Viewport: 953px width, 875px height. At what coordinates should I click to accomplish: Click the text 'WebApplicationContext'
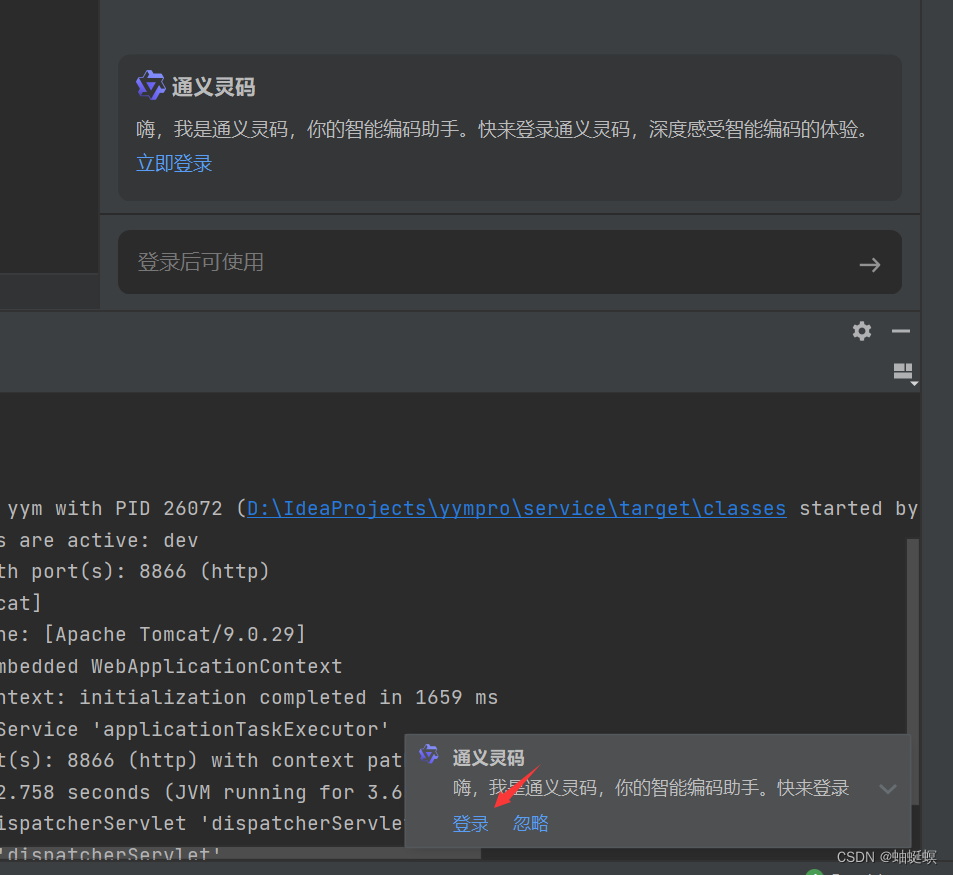pyautogui.click(x=216, y=666)
